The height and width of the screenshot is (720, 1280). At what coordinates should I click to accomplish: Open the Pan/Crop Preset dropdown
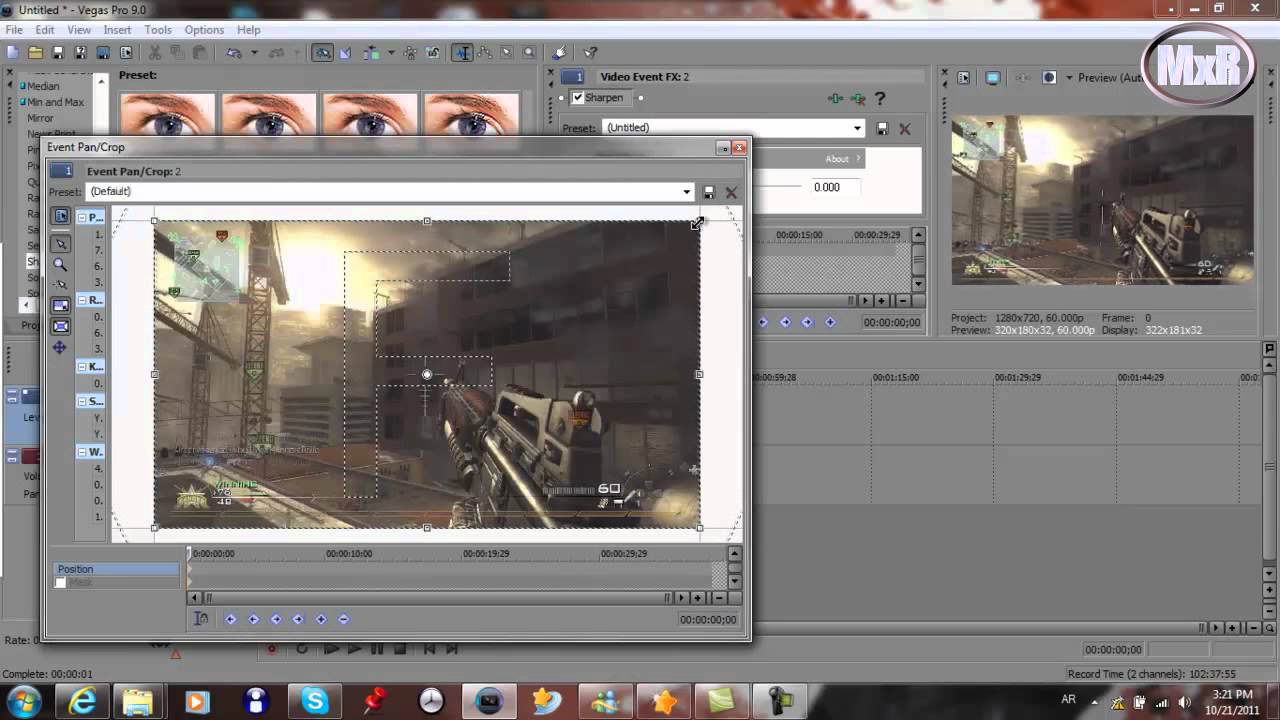[x=686, y=192]
